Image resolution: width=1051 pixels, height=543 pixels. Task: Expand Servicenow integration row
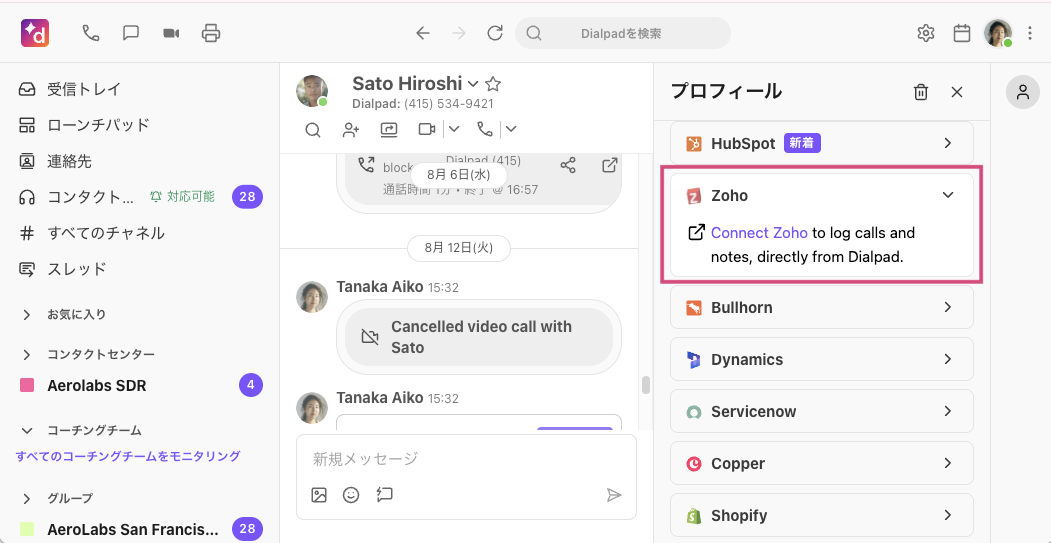822,411
